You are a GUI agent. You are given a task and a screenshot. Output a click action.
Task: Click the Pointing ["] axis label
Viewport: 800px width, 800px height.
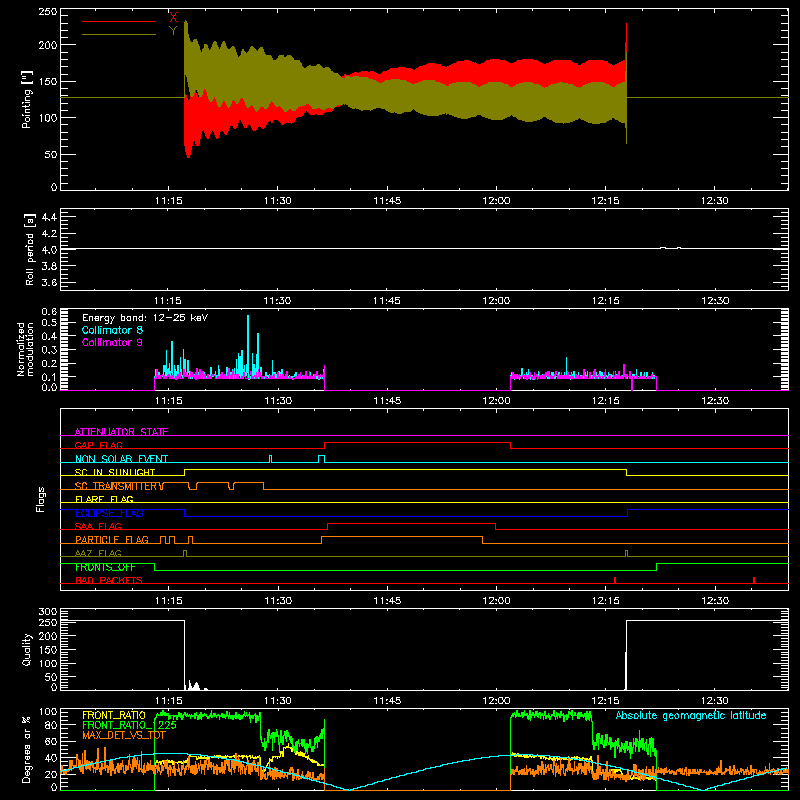coord(27,99)
